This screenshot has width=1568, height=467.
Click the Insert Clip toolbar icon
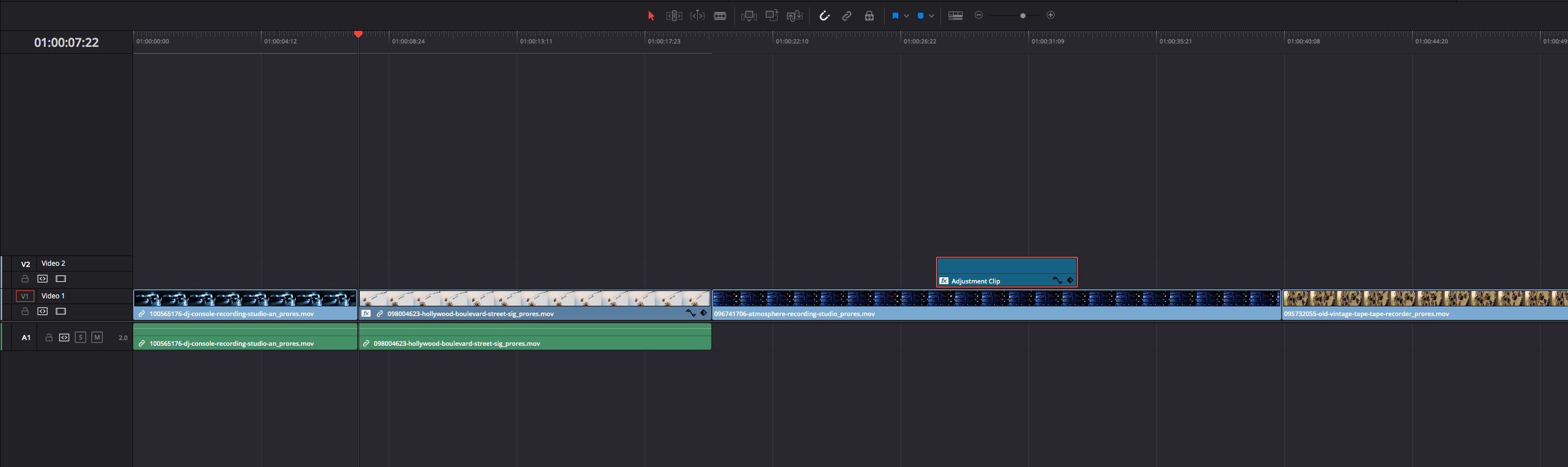749,16
